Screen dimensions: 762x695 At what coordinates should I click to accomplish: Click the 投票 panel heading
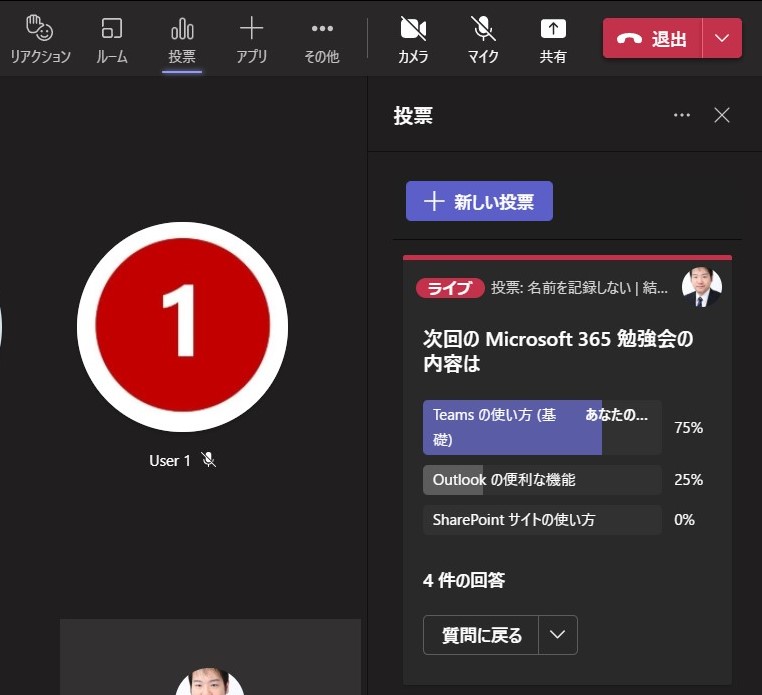pos(413,116)
